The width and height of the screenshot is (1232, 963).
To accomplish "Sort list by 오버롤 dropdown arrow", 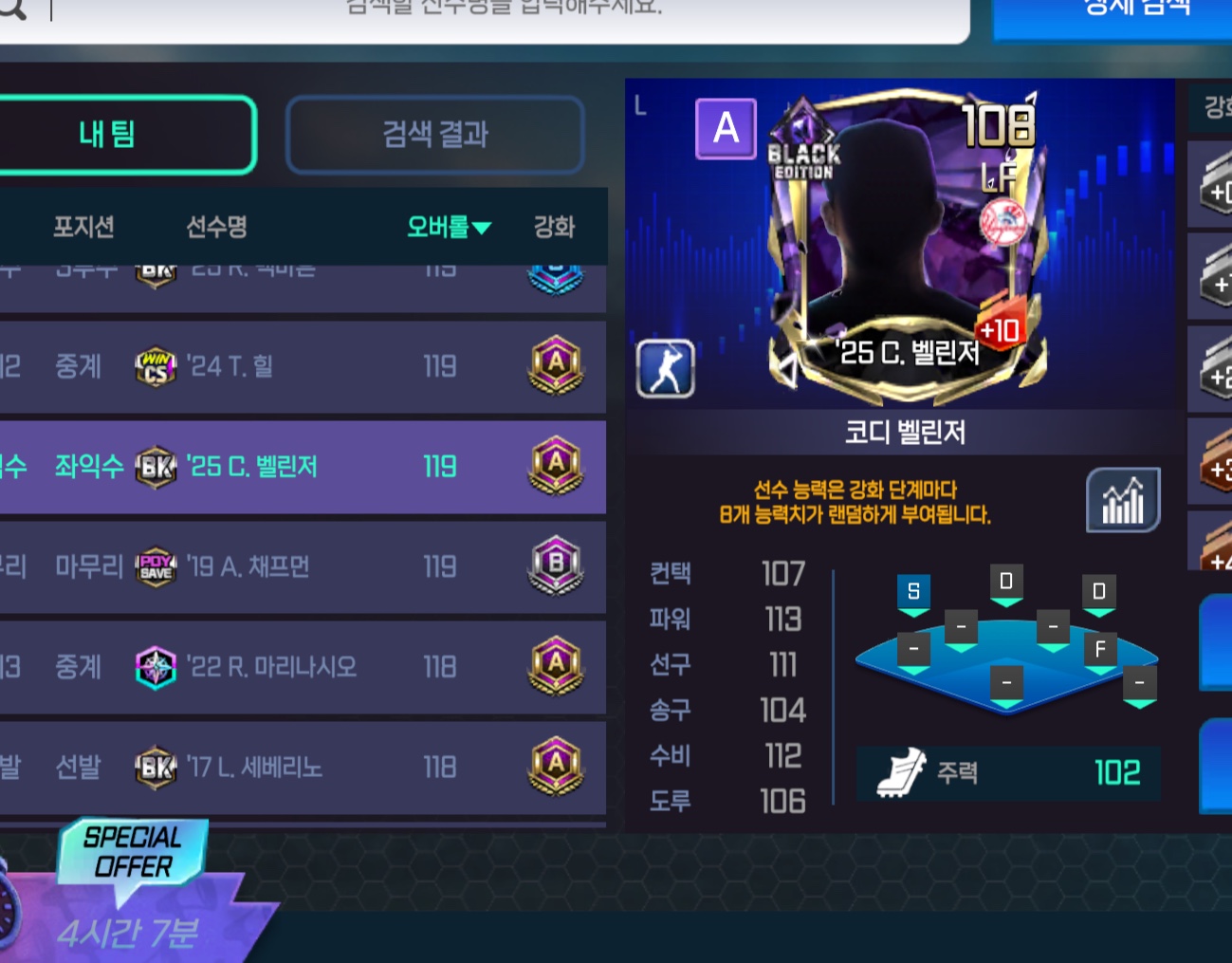I will [482, 228].
